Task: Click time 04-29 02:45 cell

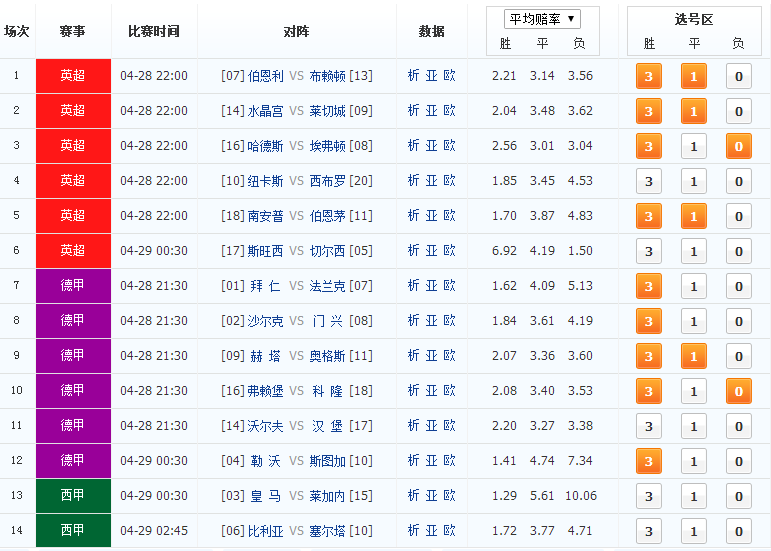Action: pyautogui.click(x=154, y=531)
